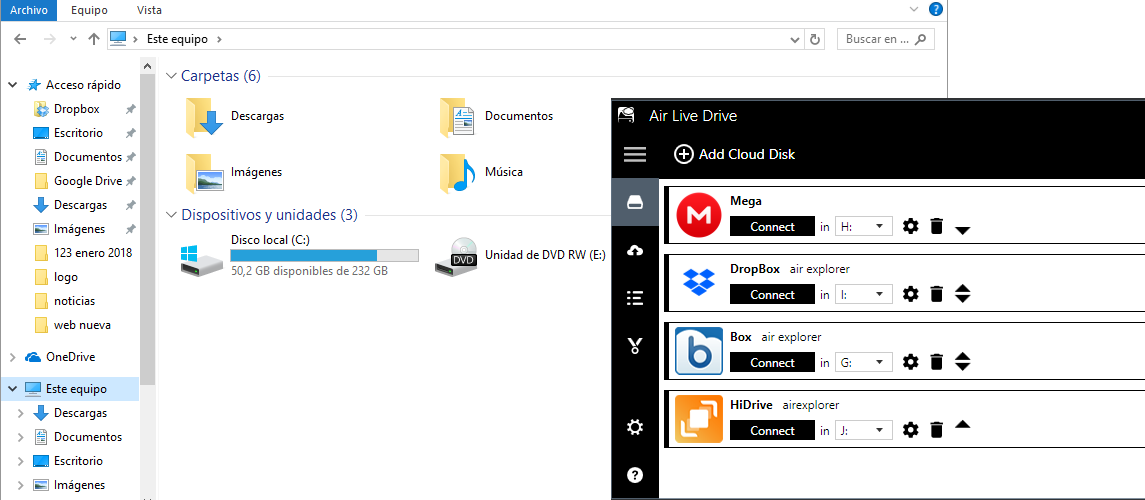Open DropBox disk settings gear

coord(910,294)
